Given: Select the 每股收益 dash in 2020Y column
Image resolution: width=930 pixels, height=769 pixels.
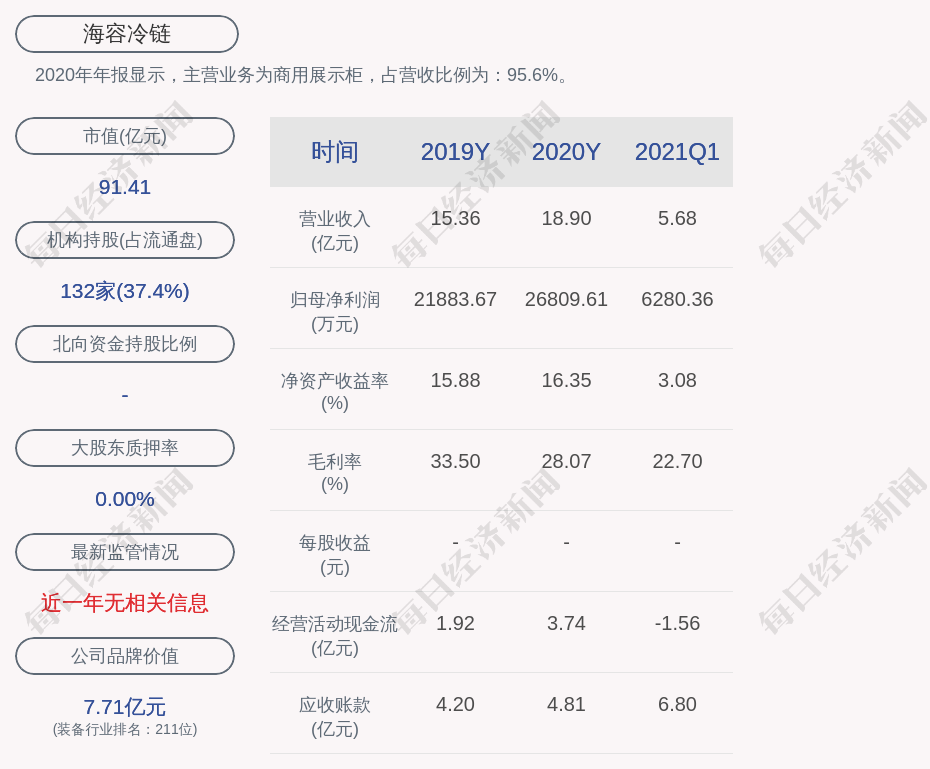Looking at the screenshot, I should [566, 542].
